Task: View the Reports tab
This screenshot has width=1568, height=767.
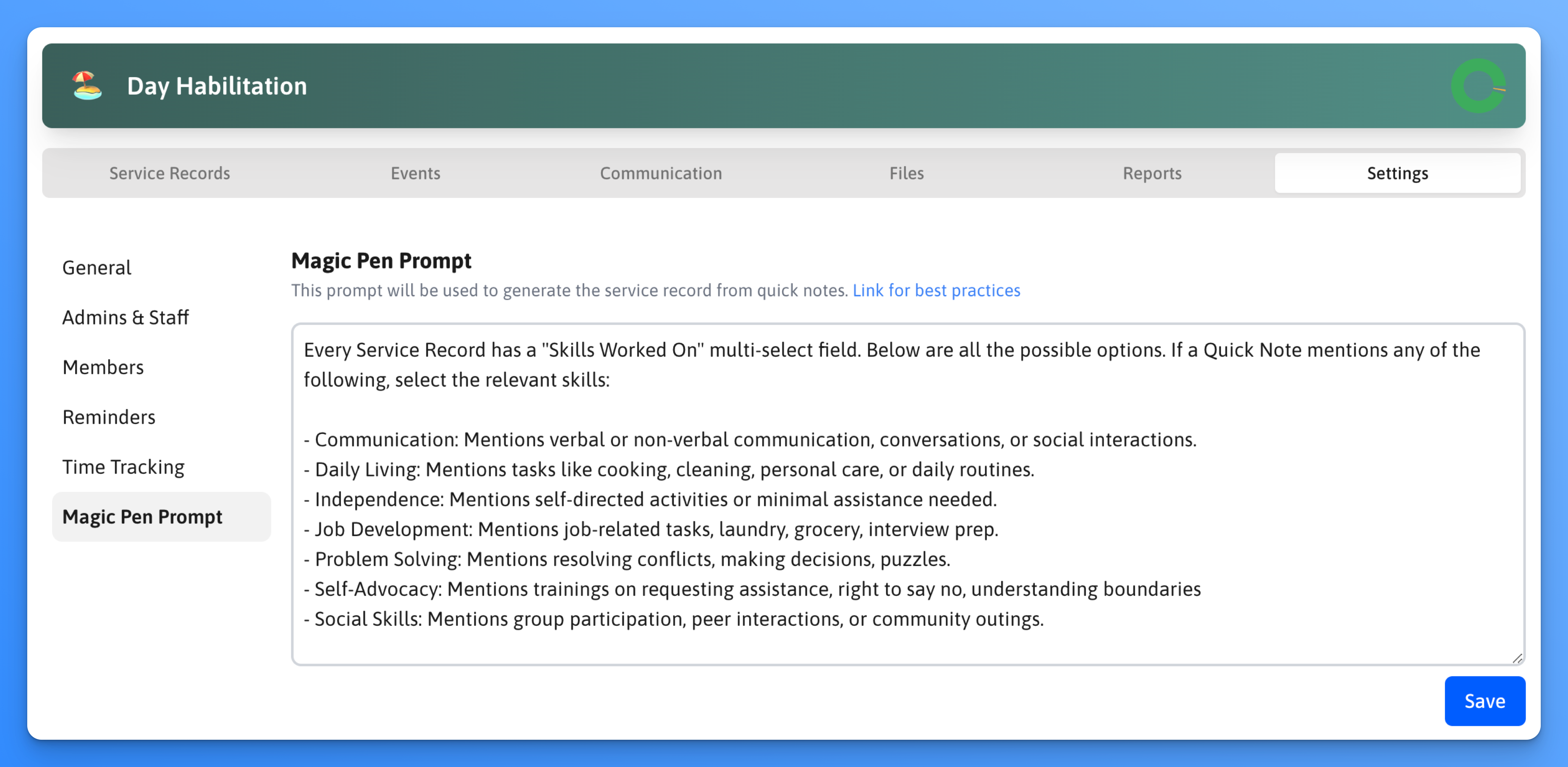Action: coord(1152,174)
